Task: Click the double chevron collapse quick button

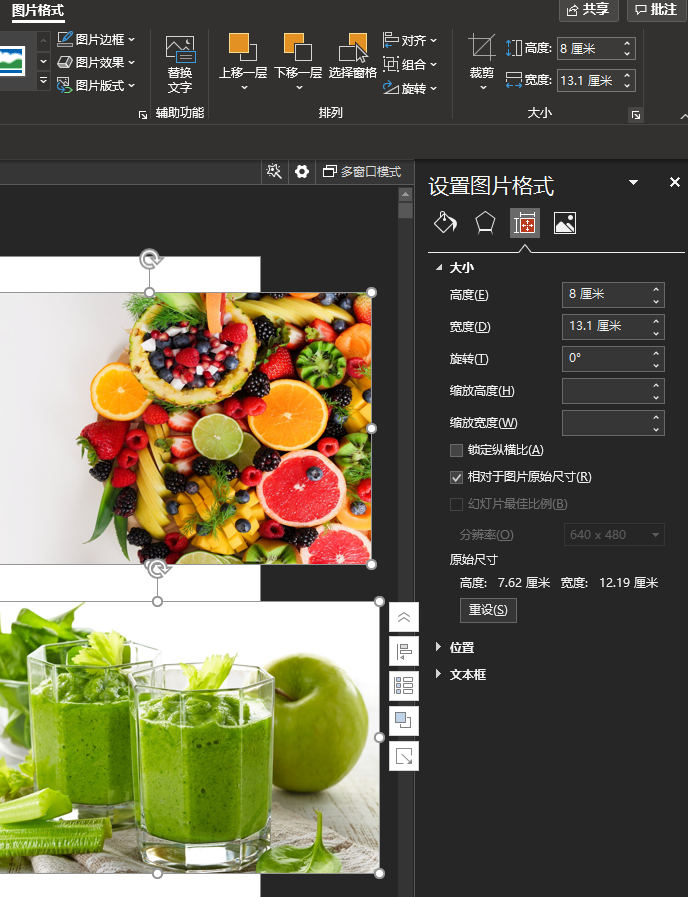Action: (x=404, y=617)
